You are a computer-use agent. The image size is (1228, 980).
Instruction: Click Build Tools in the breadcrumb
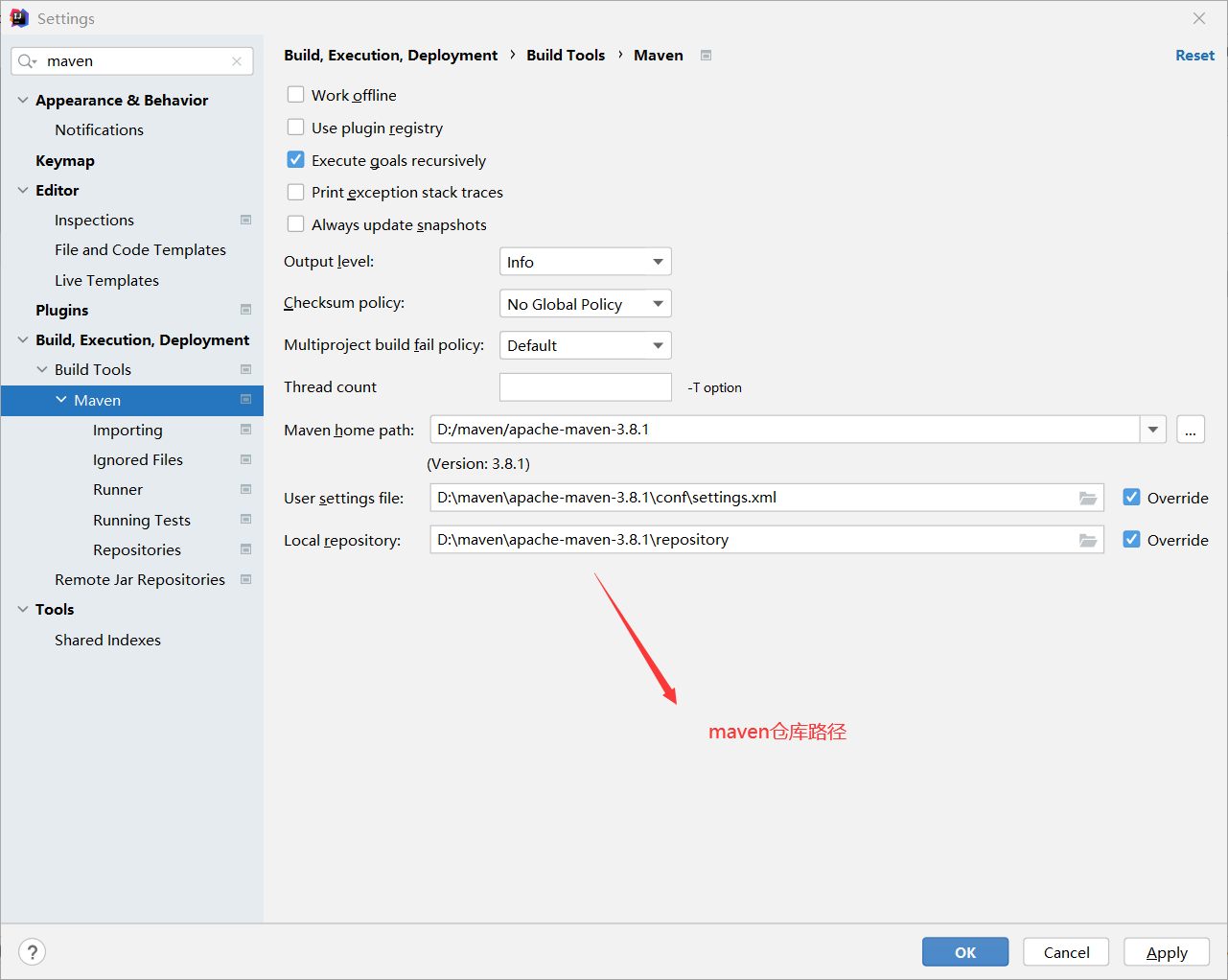pyautogui.click(x=566, y=56)
